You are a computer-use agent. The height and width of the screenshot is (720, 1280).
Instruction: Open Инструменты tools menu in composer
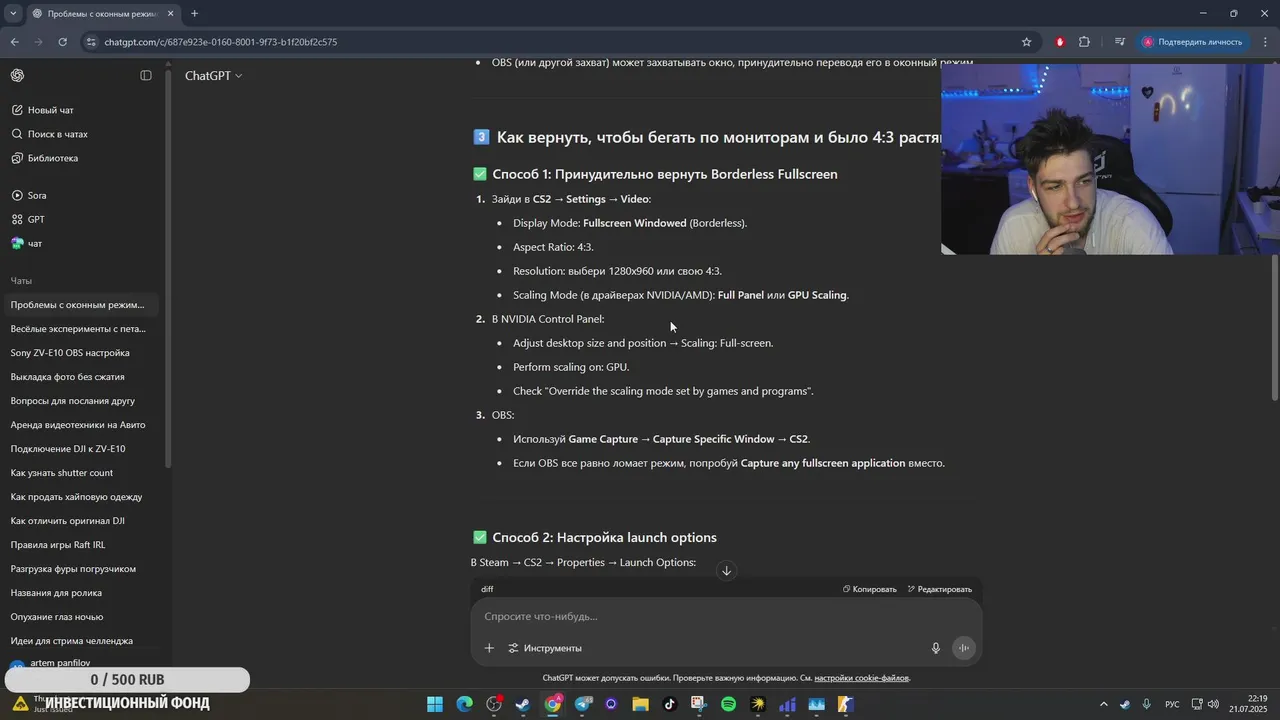pos(545,648)
